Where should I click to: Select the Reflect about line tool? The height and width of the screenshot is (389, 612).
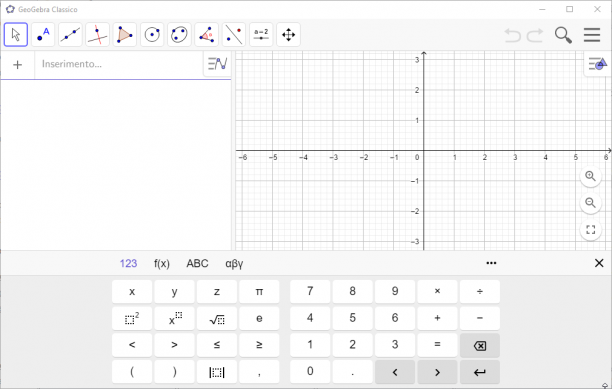234,35
